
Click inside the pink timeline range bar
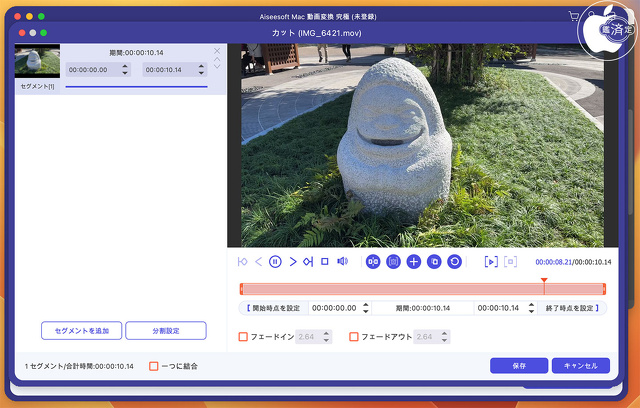click(x=423, y=289)
